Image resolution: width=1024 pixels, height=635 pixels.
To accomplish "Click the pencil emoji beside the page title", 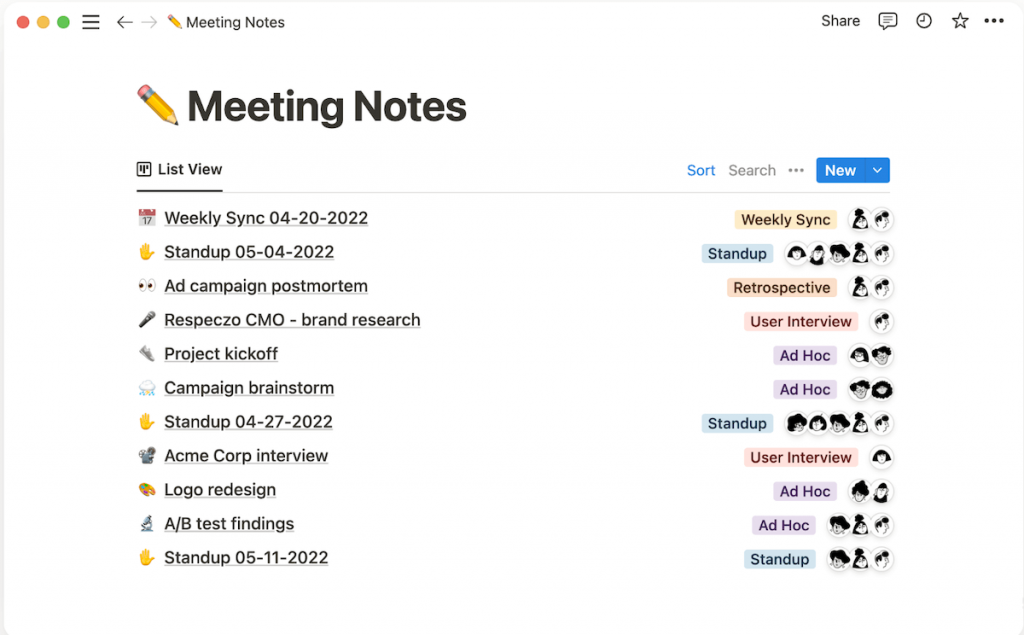I will pos(155,103).
